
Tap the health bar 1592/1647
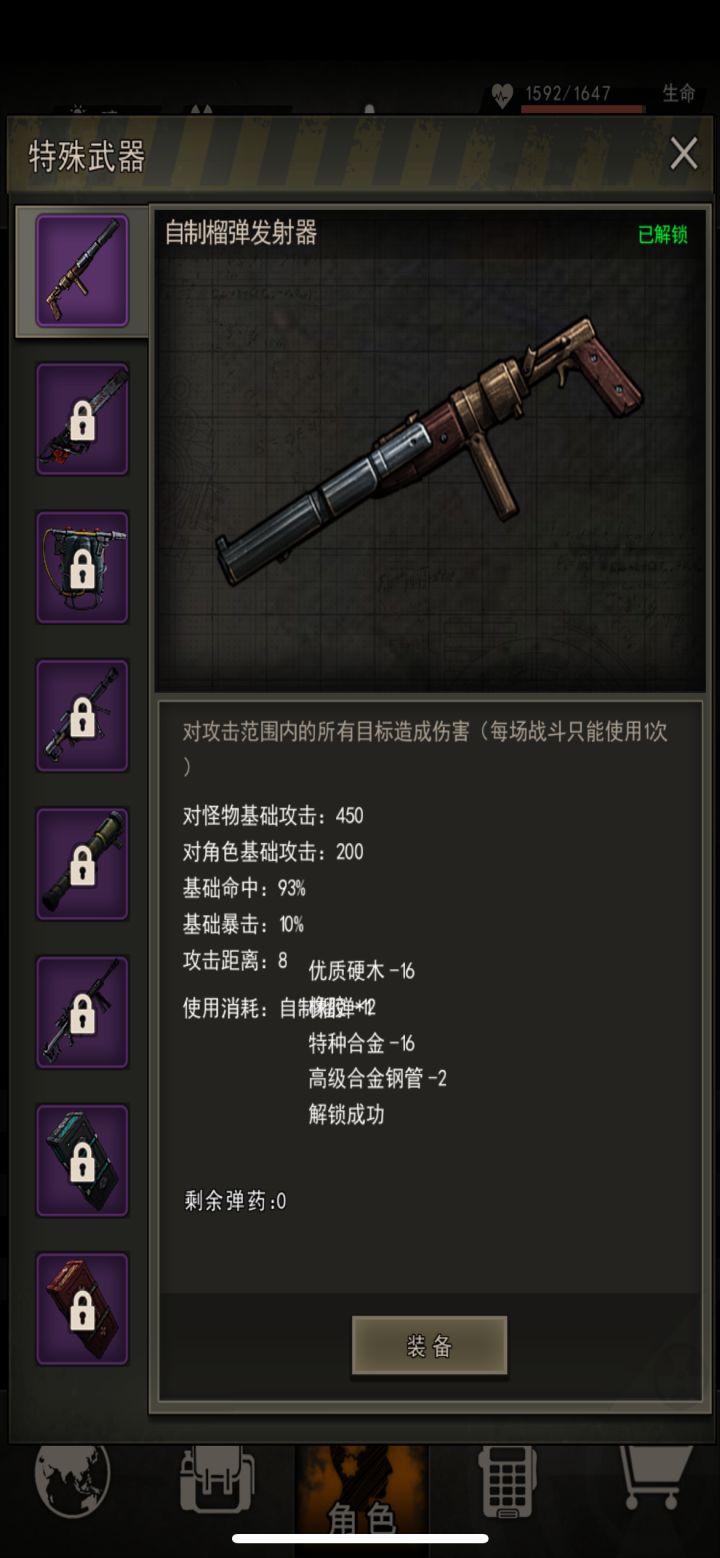click(x=582, y=96)
